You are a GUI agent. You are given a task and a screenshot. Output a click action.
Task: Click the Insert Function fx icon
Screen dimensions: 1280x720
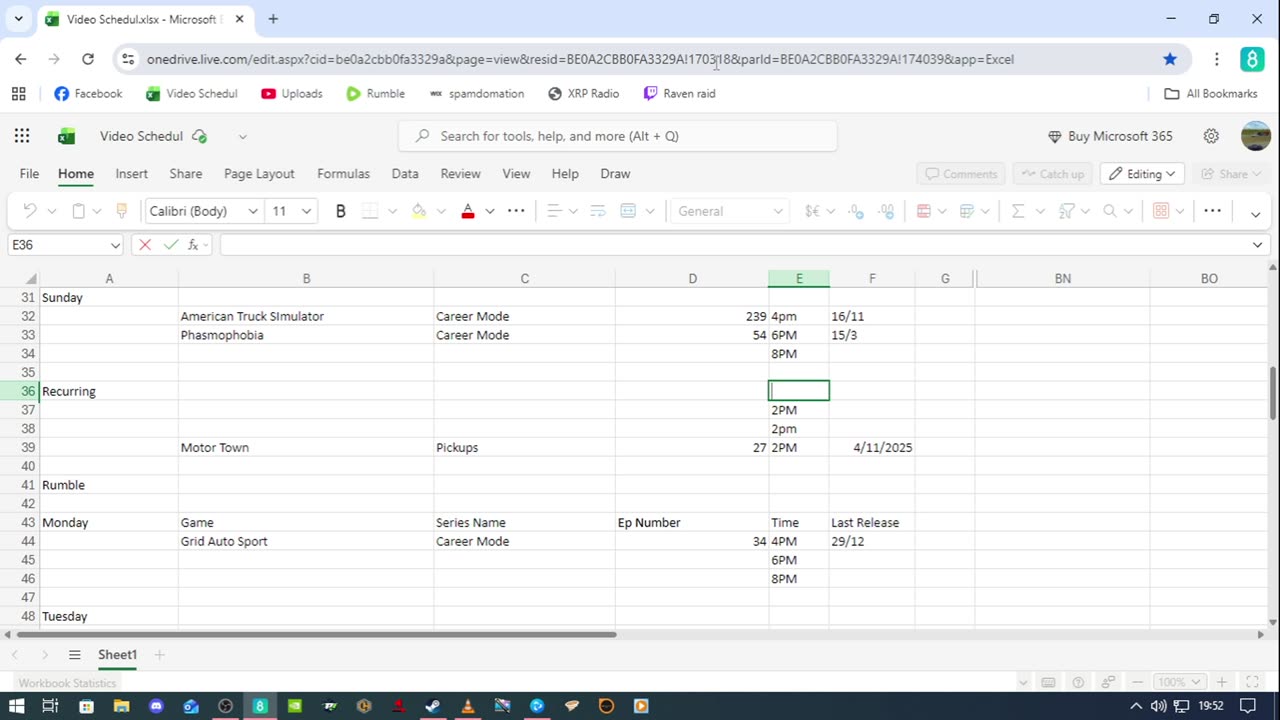pyautogui.click(x=195, y=245)
